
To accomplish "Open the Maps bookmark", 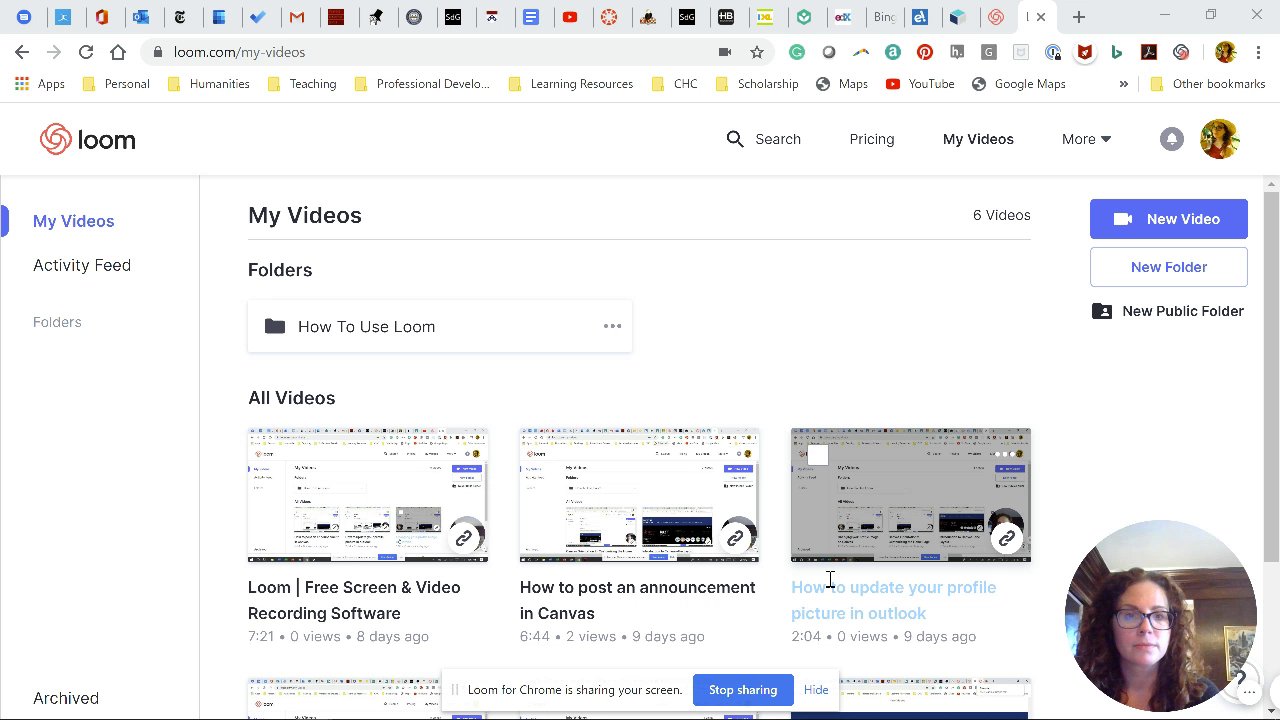I will pyautogui.click(x=842, y=84).
